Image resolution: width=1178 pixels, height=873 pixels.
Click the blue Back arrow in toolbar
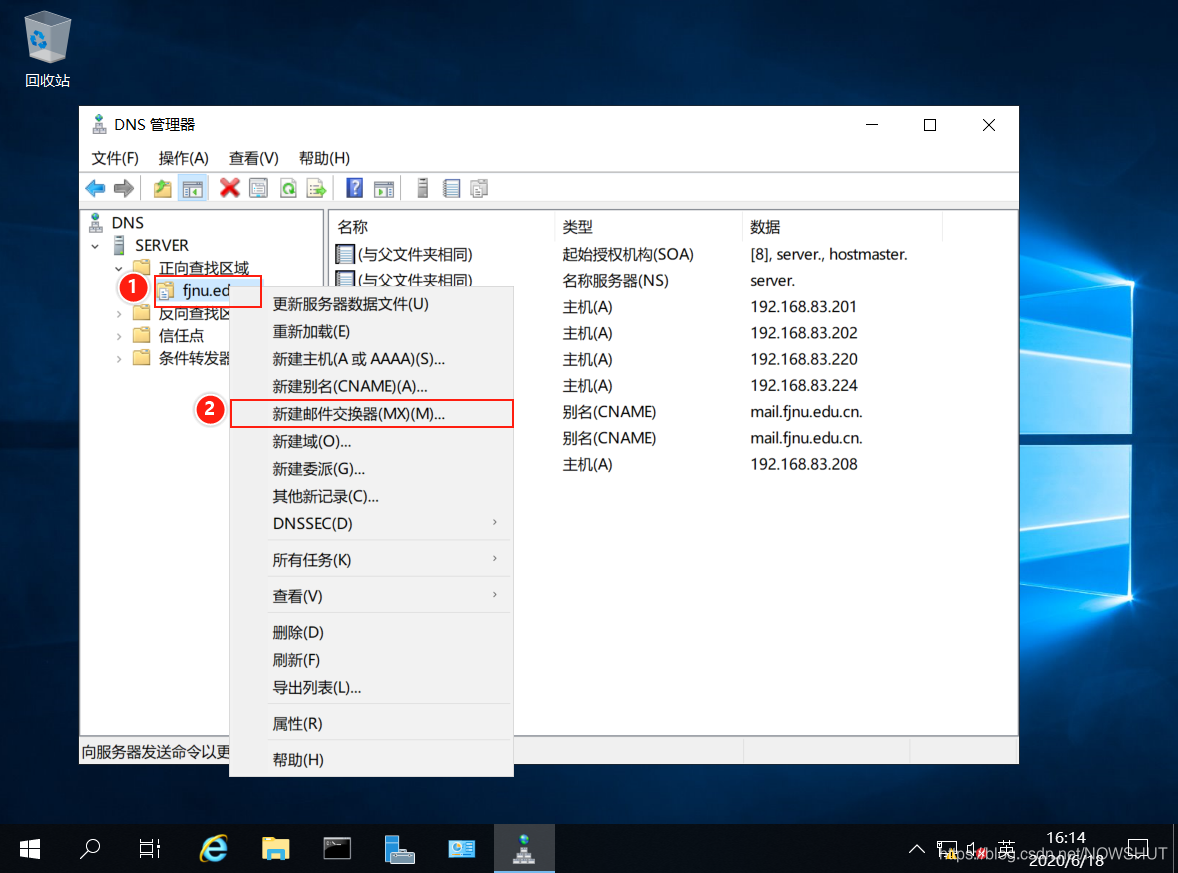(x=95, y=188)
